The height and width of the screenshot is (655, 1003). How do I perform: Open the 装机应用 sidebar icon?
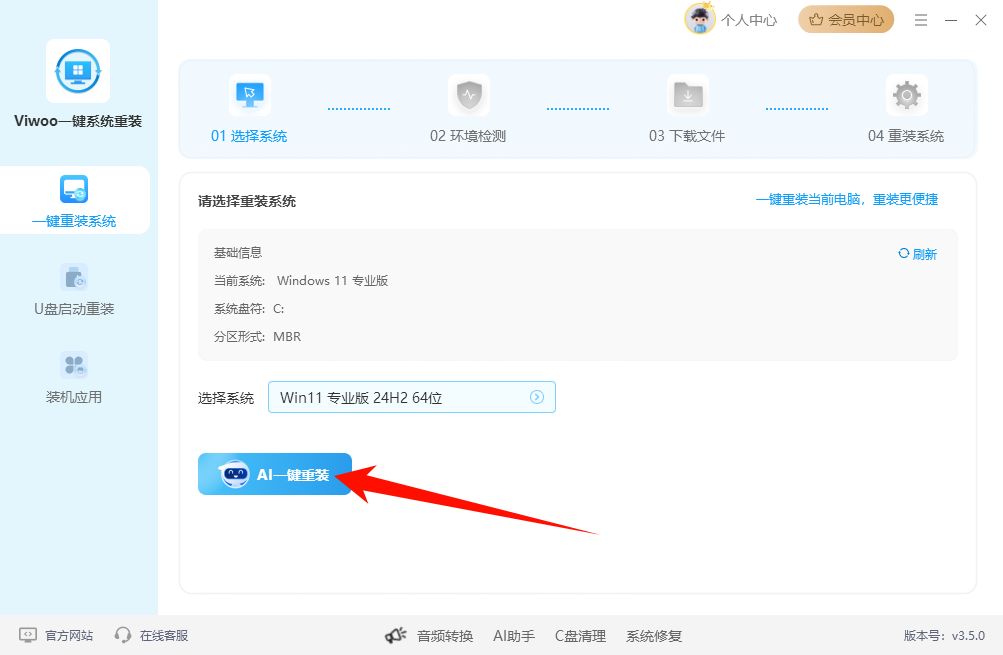pyautogui.click(x=74, y=365)
